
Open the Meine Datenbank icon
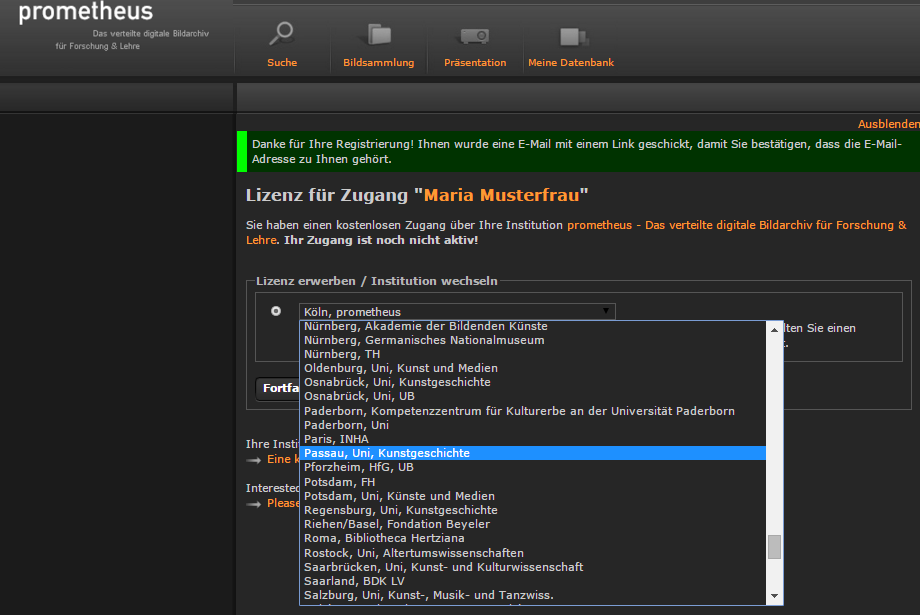[x=574, y=36]
